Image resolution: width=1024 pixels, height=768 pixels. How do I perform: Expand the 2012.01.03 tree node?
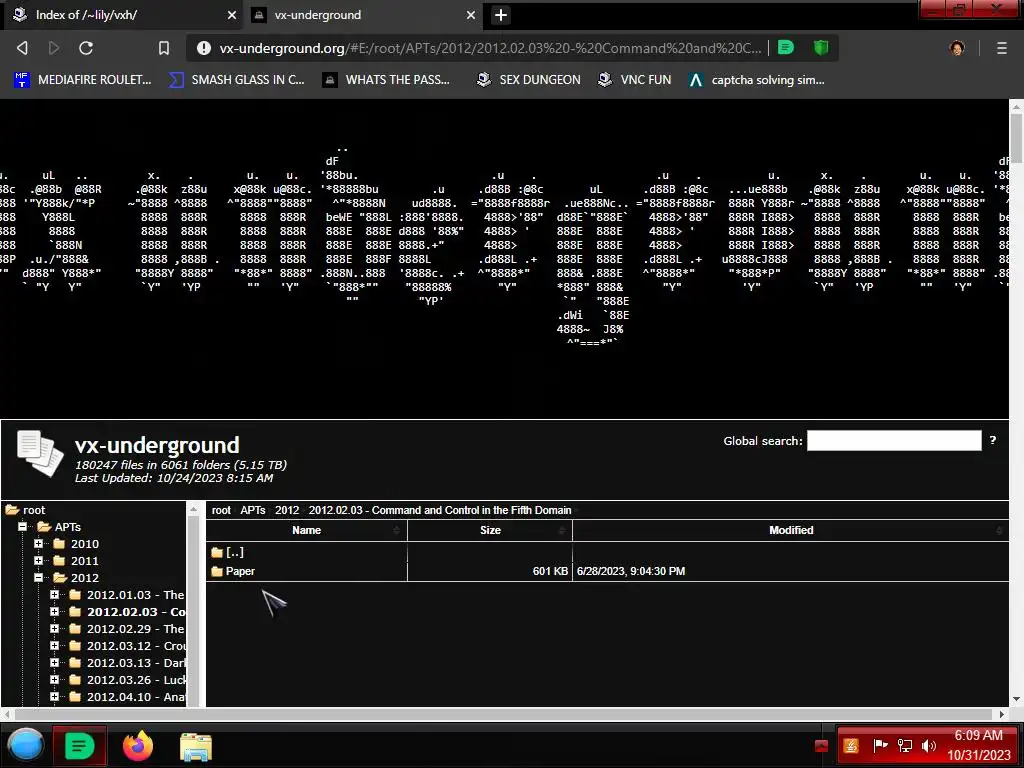click(54, 594)
